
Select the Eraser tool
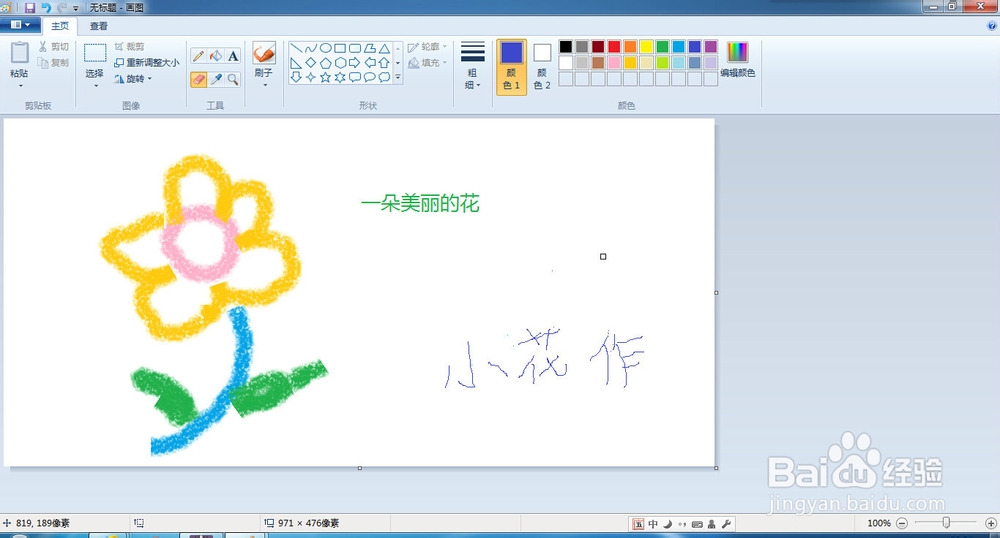coord(199,80)
